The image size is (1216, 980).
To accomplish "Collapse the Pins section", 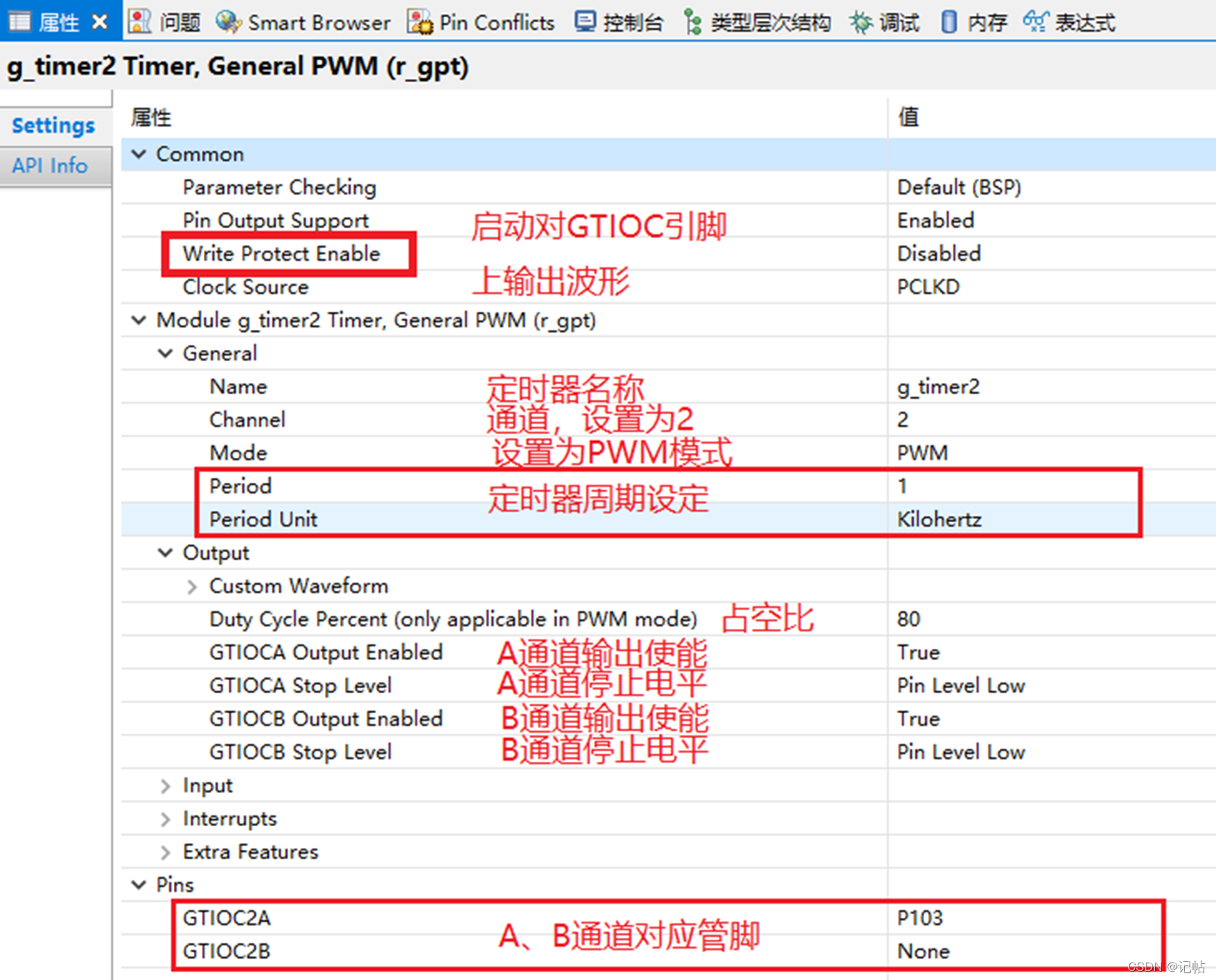I will pyautogui.click(x=139, y=884).
